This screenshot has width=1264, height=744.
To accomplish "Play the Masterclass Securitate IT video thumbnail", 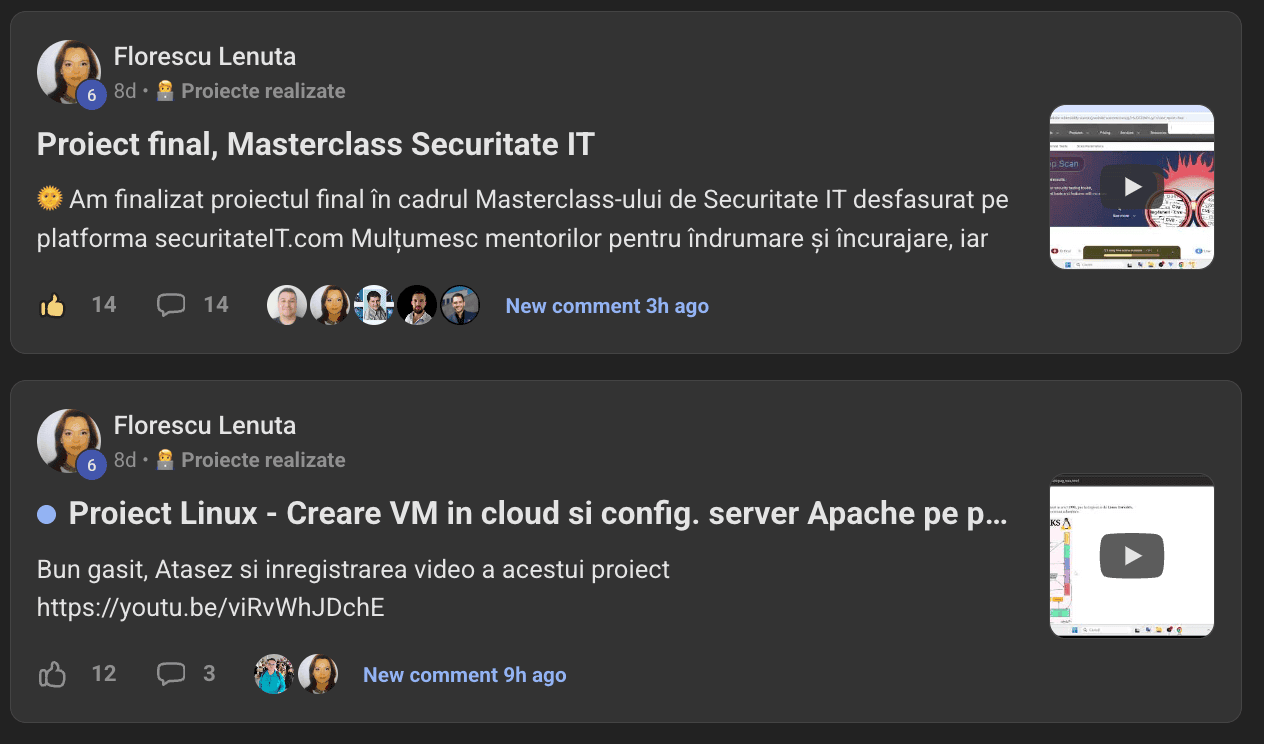I will pos(1131,187).
